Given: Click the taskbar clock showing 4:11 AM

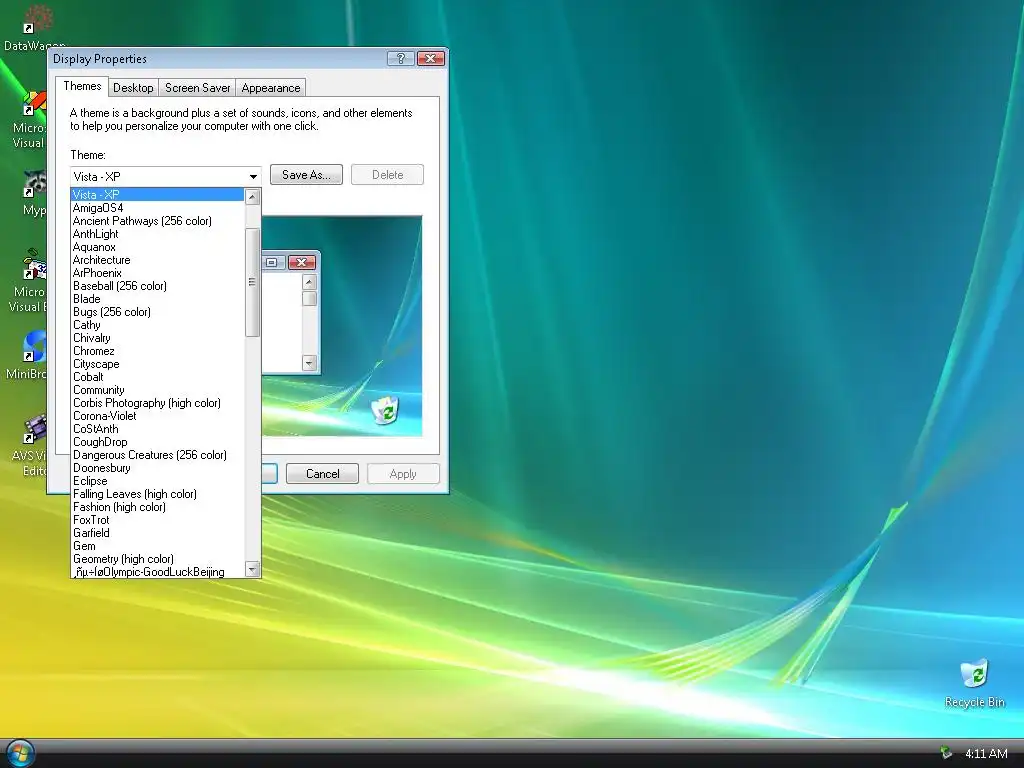Looking at the screenshot, I should point(986,754).
